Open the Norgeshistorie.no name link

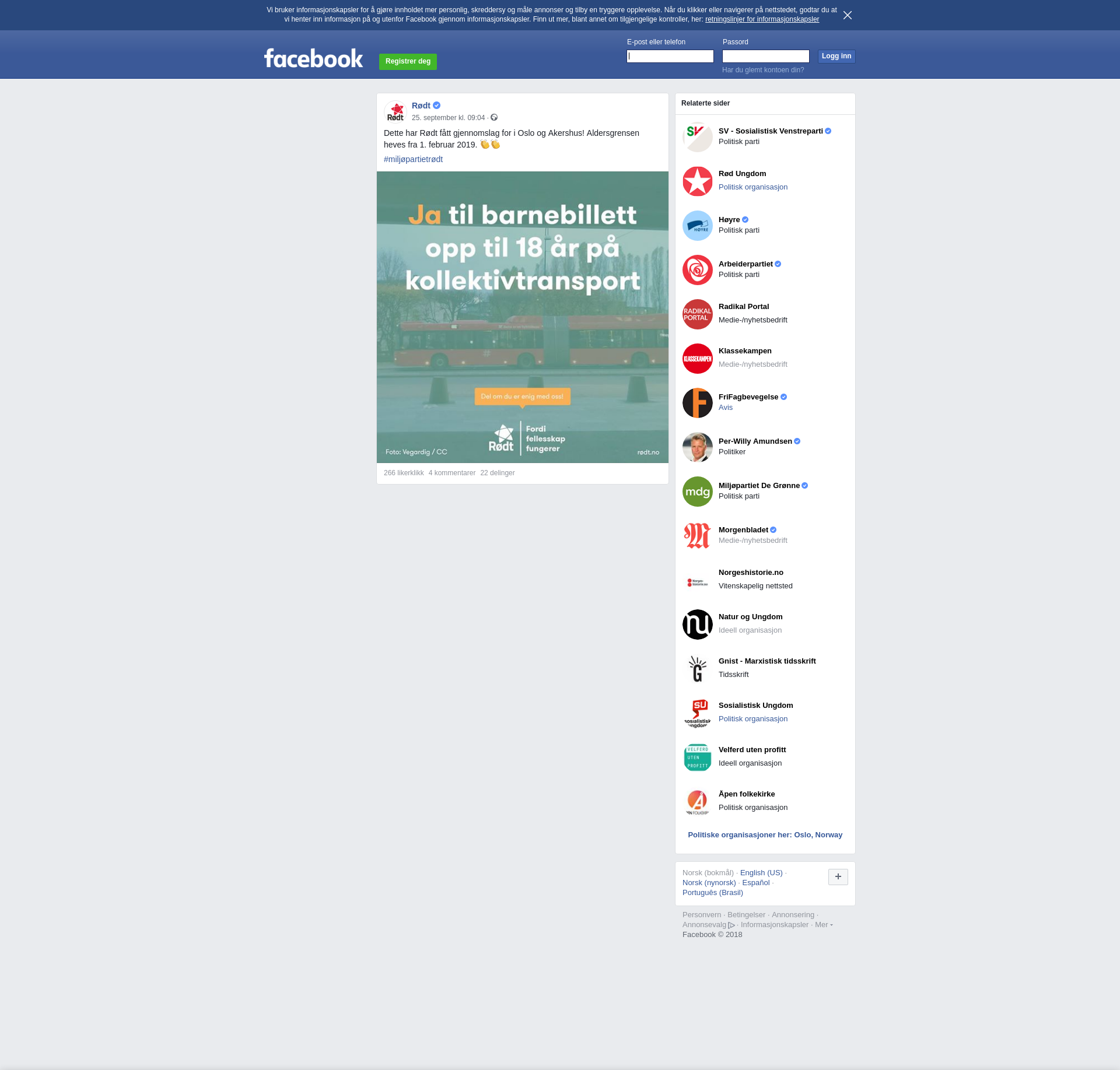(751, 573)
